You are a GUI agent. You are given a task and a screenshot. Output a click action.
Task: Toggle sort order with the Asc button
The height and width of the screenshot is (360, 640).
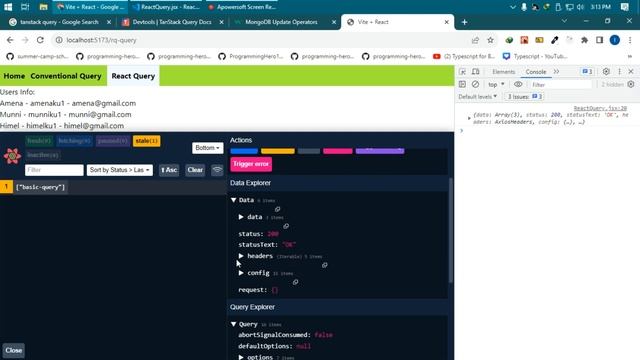tap(169, 170)
